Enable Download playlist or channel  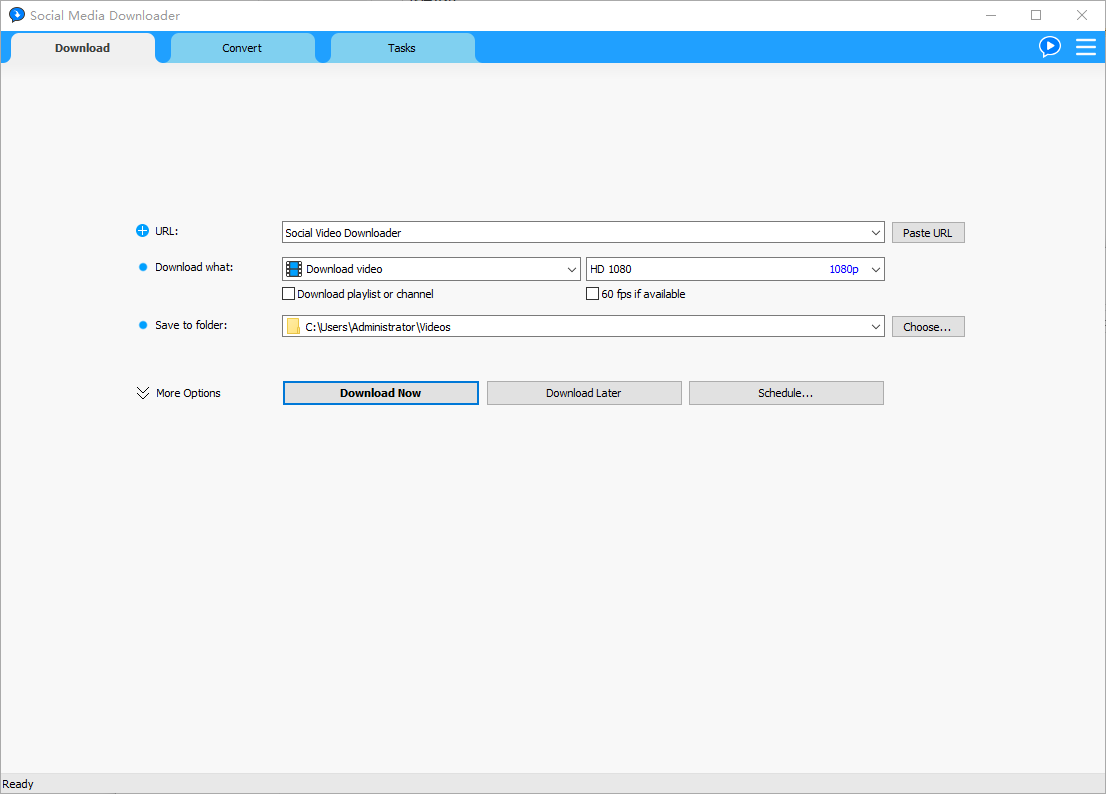(x=288, y=293)
